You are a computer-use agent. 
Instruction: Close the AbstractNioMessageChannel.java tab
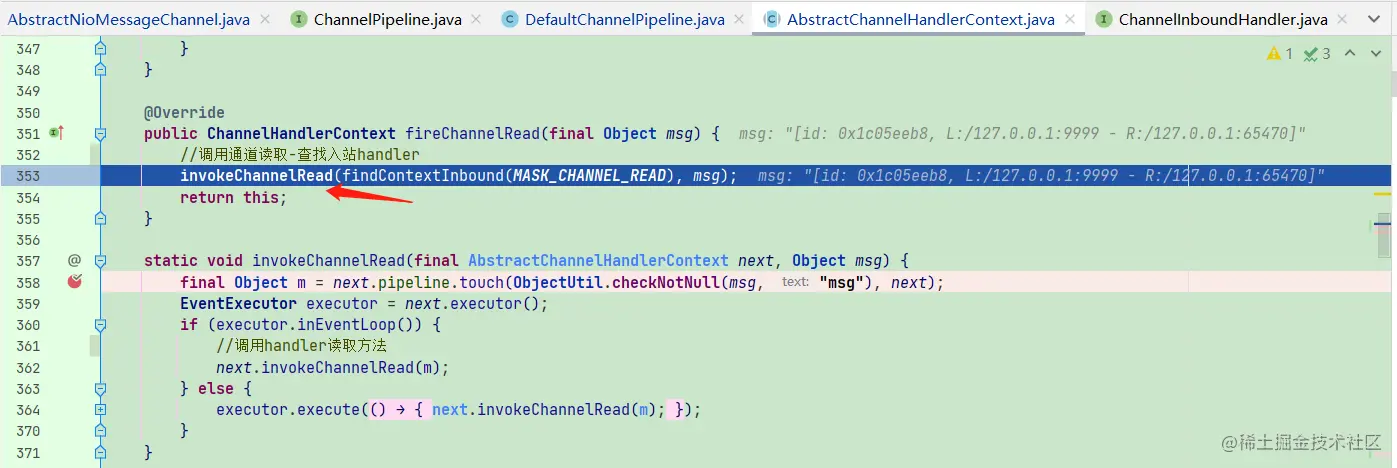[264, 19]
